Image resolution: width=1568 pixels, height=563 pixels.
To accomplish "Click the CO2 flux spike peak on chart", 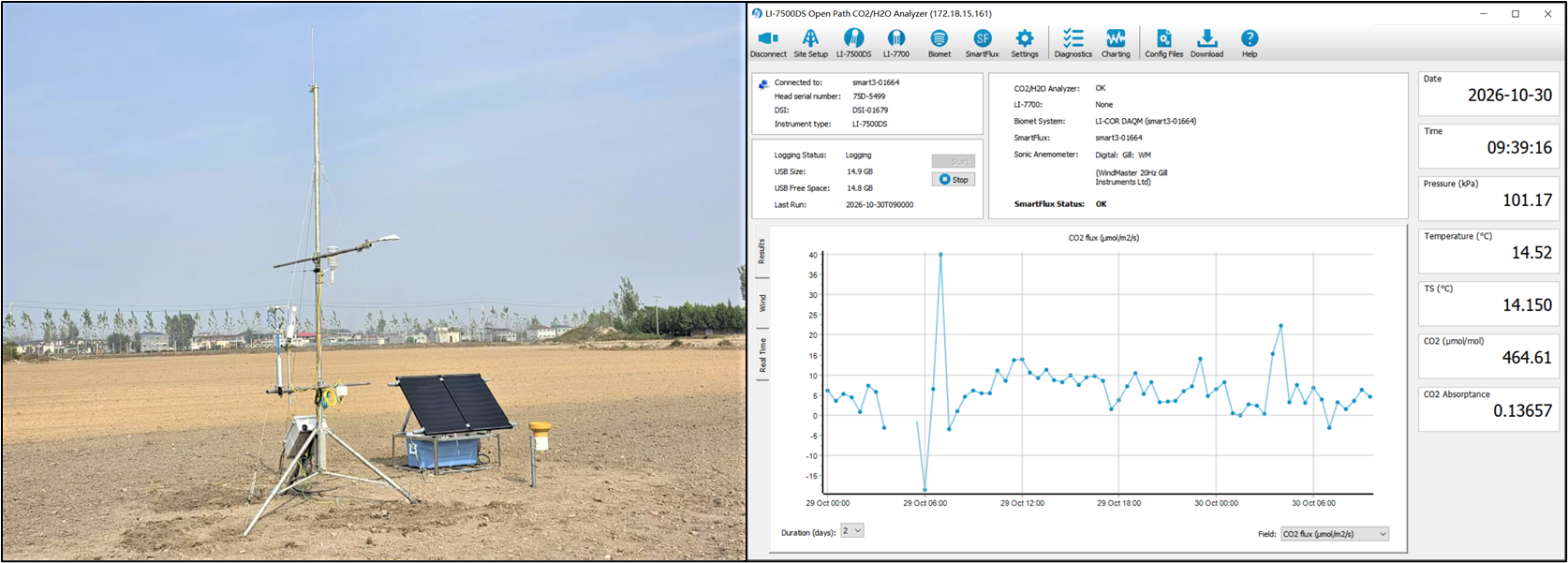I will pyautogui.click(x=940, y=254).
